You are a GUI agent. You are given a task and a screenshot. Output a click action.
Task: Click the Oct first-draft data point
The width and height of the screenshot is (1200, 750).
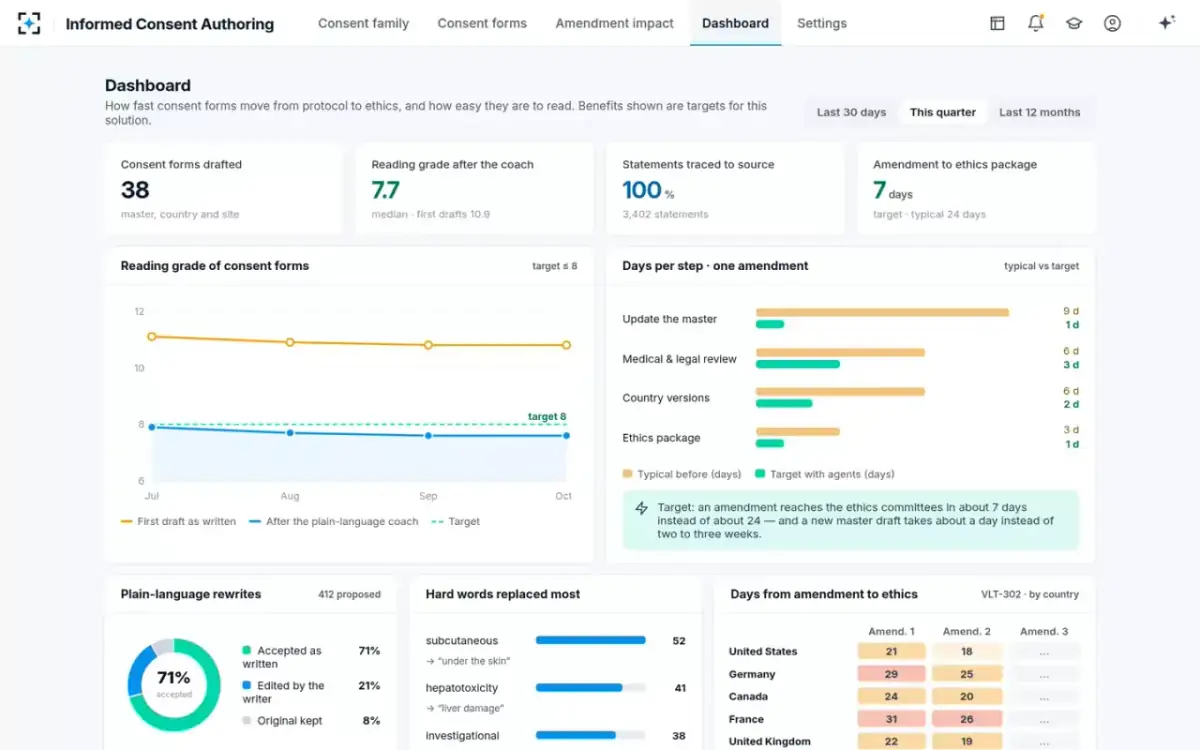click(566, 345)
